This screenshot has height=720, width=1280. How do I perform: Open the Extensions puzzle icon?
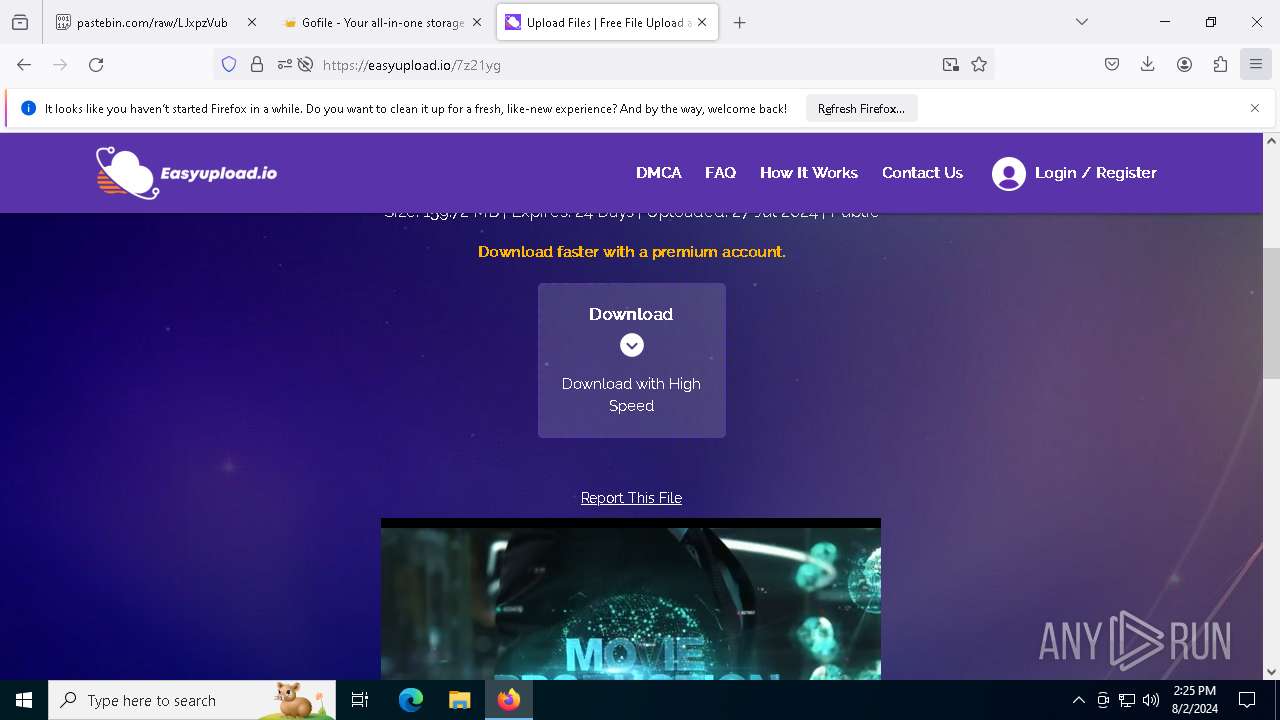[x=1220, y=65]
